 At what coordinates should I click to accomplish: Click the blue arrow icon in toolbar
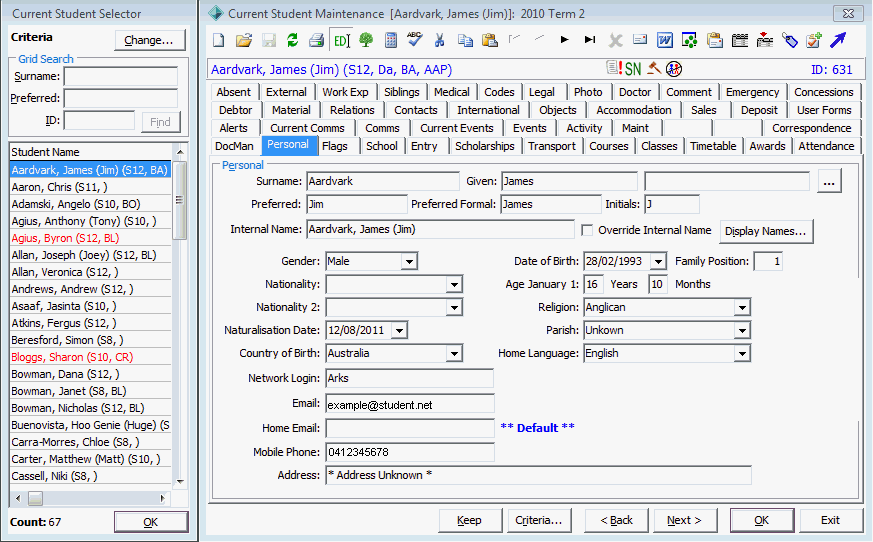(838, 40)
